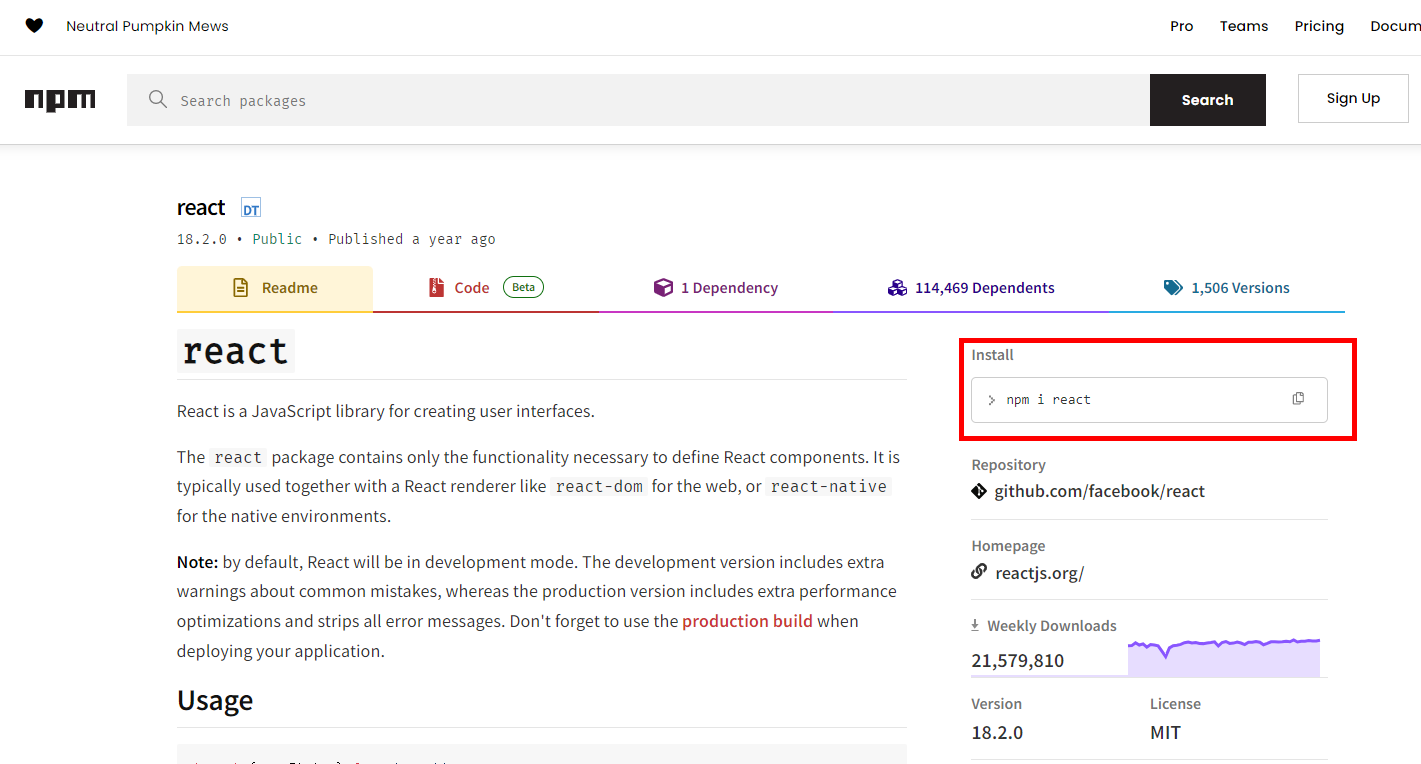
Task: Open the Teams menu link
Action: point(1244,26)
